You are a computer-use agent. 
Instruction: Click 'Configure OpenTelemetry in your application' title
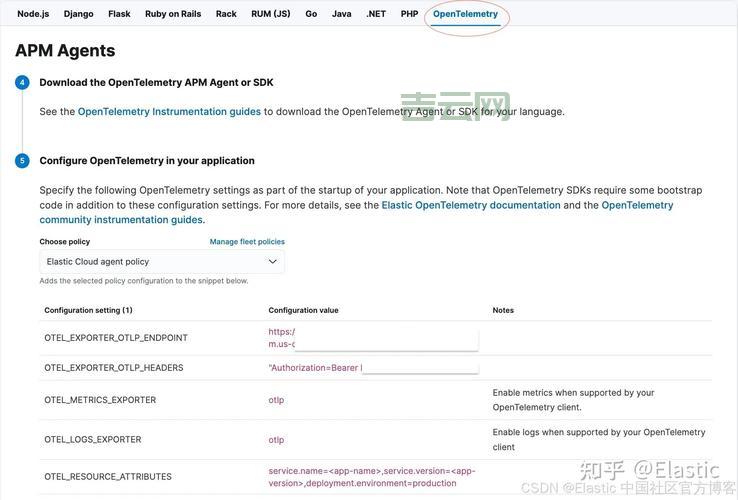[x=147, y=161]
